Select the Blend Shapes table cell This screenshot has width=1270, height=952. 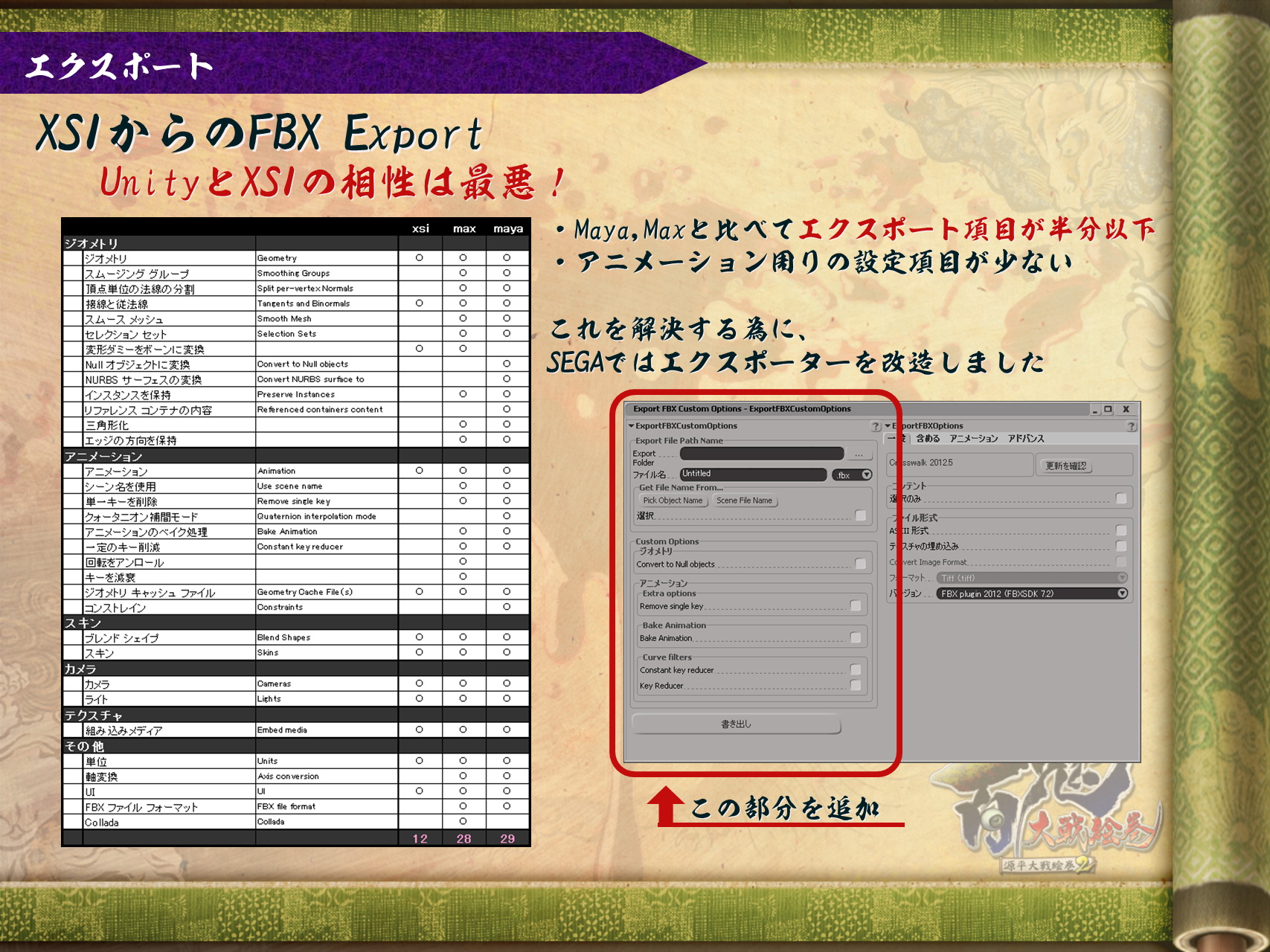(327, 637)
